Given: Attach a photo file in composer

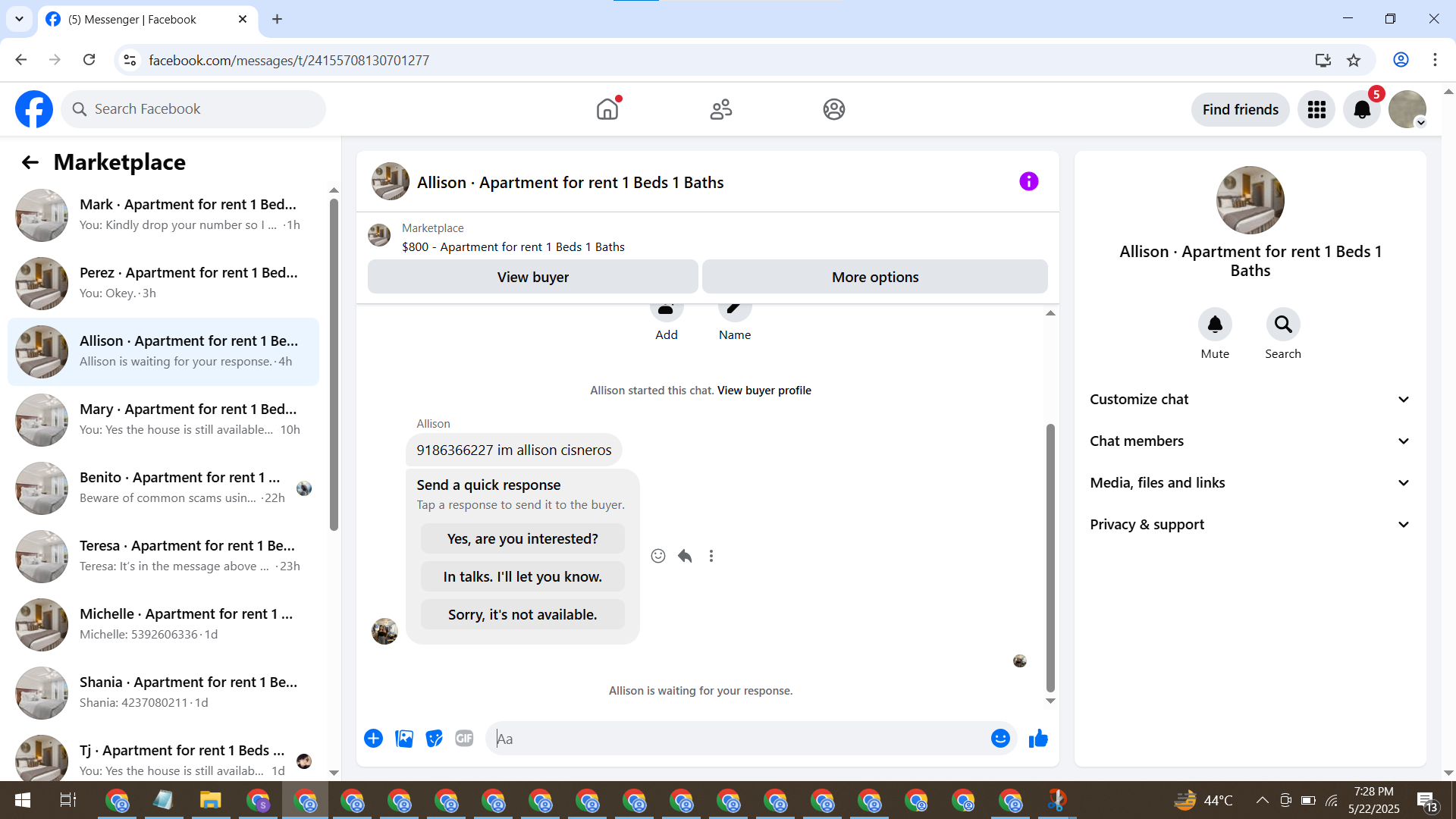Looking at the screenshot, I should (x=404, y=739).
